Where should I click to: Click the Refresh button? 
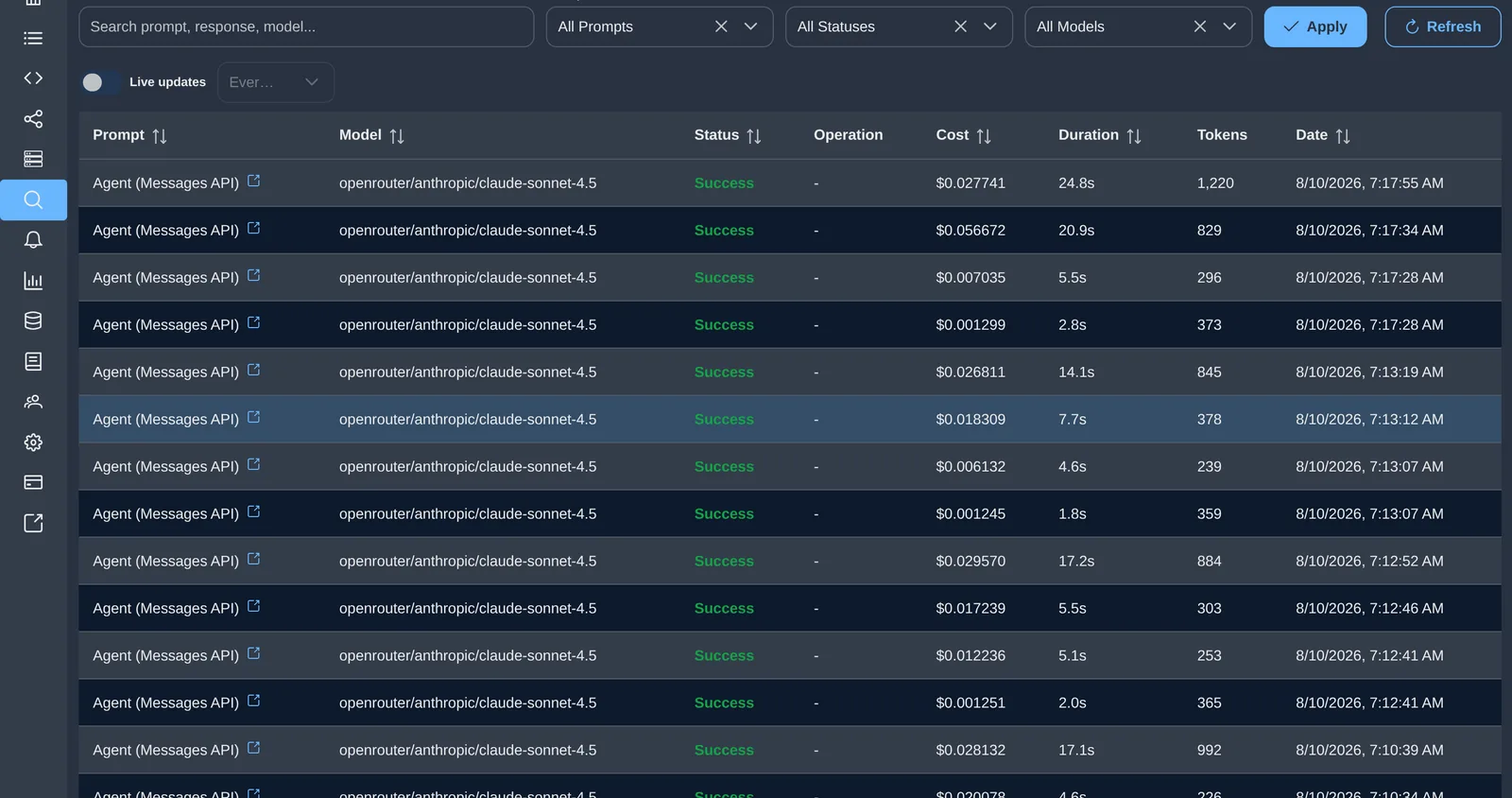tap(1442, 26)
